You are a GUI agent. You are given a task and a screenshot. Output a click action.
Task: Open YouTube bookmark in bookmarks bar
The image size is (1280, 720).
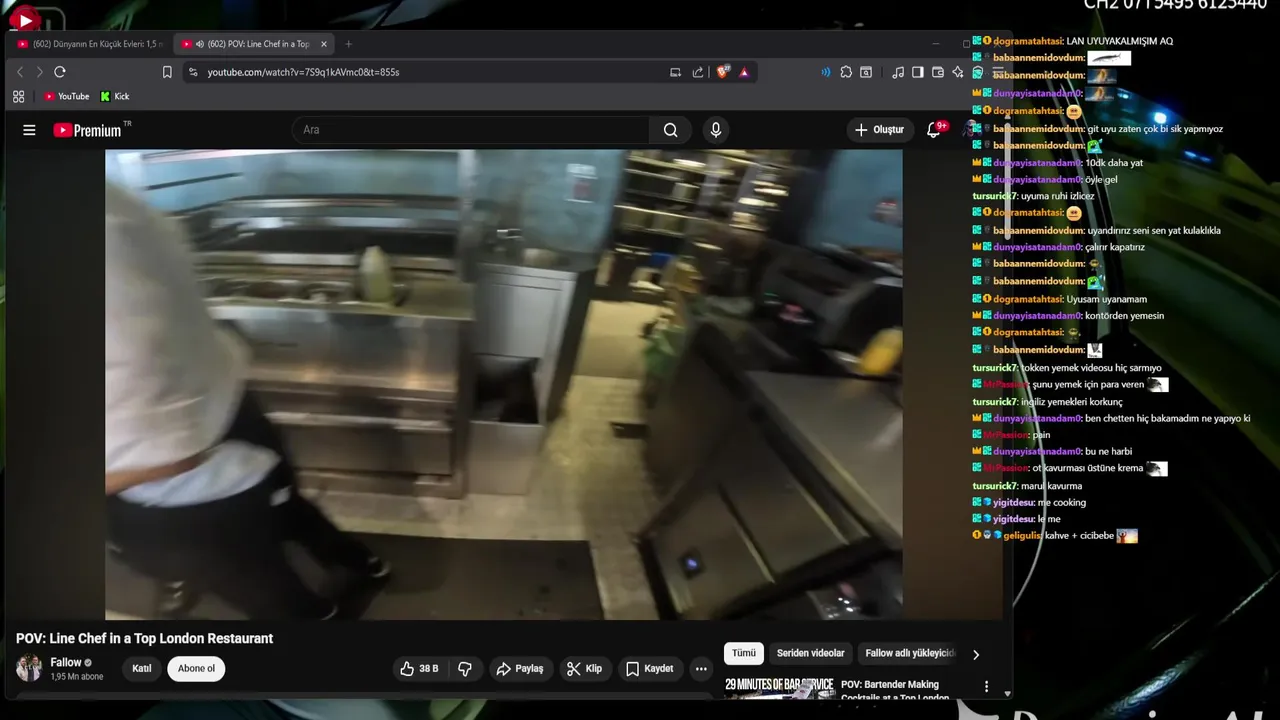point(66,96)
